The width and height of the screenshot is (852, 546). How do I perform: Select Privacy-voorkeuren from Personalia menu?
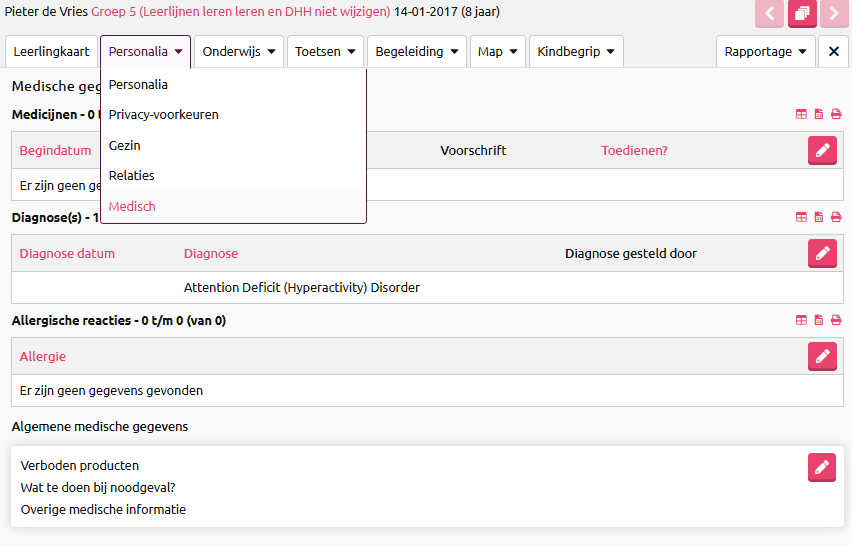pos(163,115)
